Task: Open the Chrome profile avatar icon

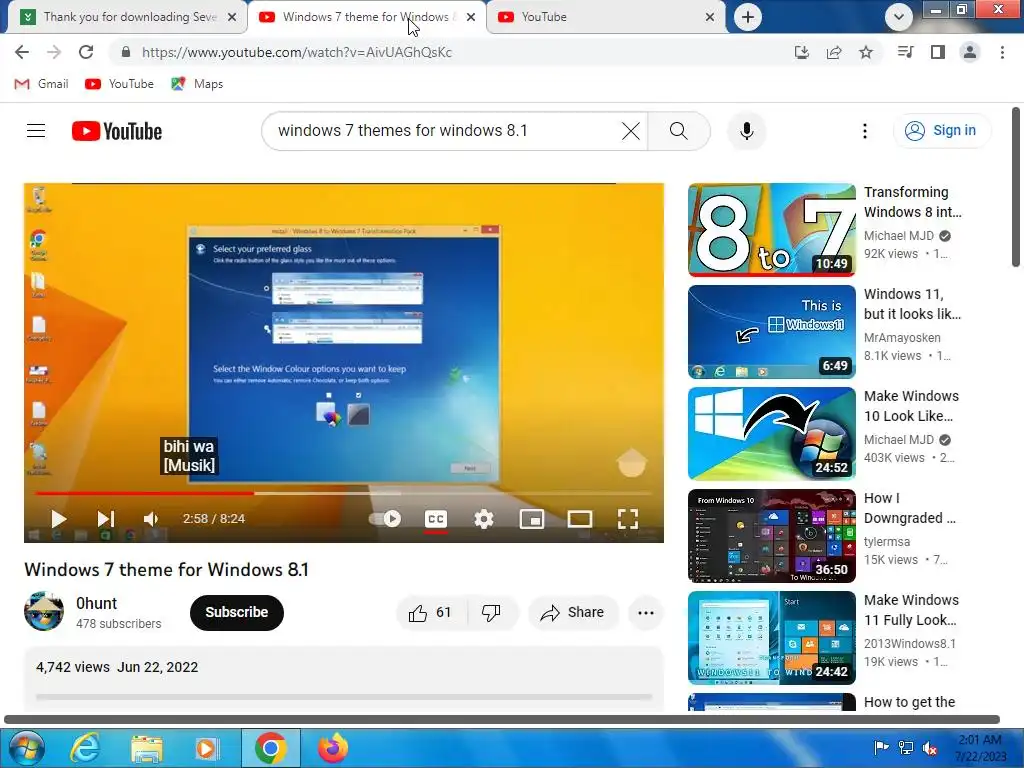Action: click(970, 52)
